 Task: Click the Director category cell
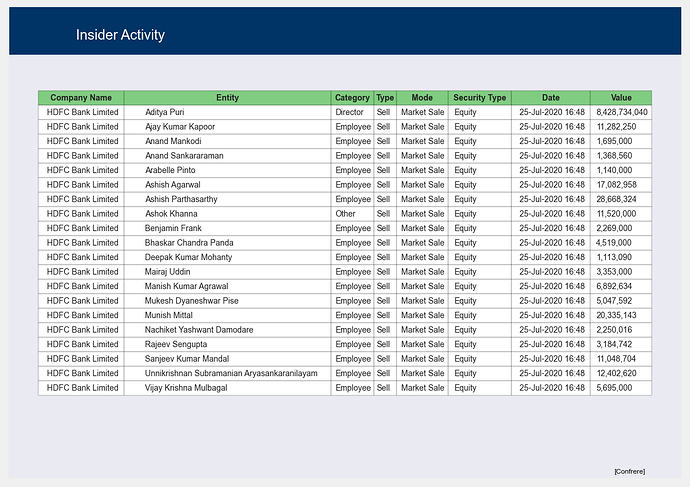tap(352, 112)
